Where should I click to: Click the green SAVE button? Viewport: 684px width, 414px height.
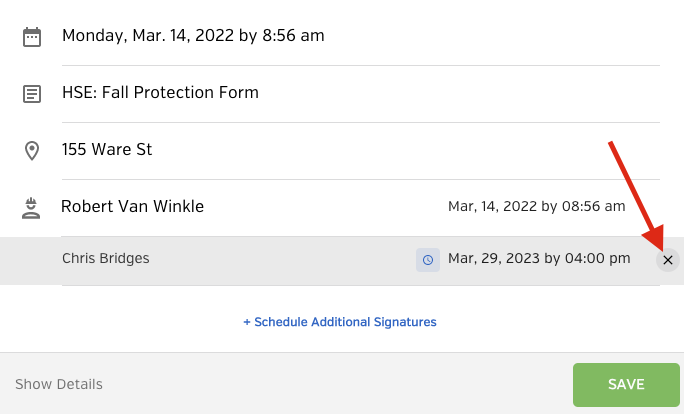tap(626, 385)
